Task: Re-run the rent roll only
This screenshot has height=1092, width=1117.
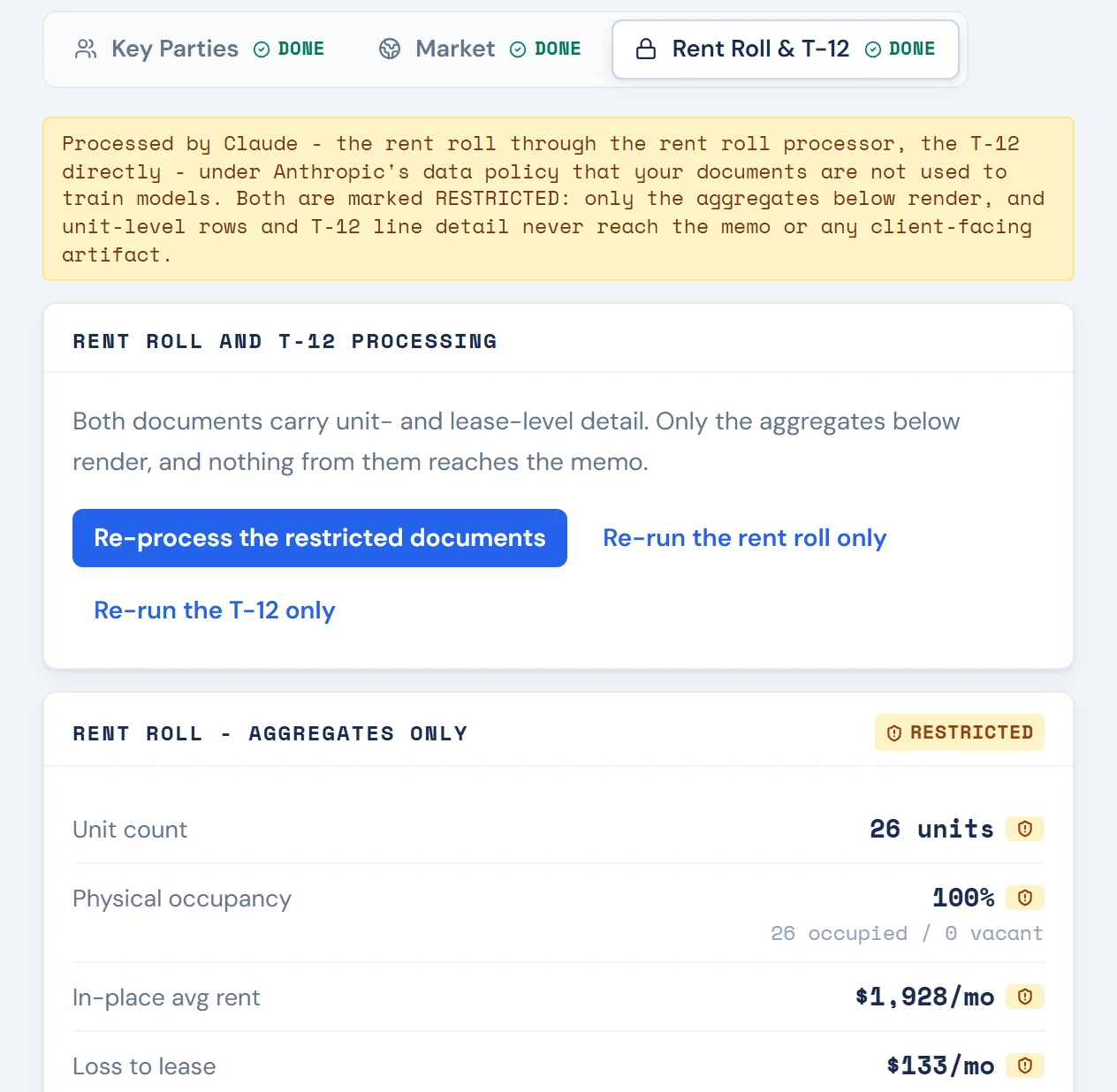Action: point(745,538)
